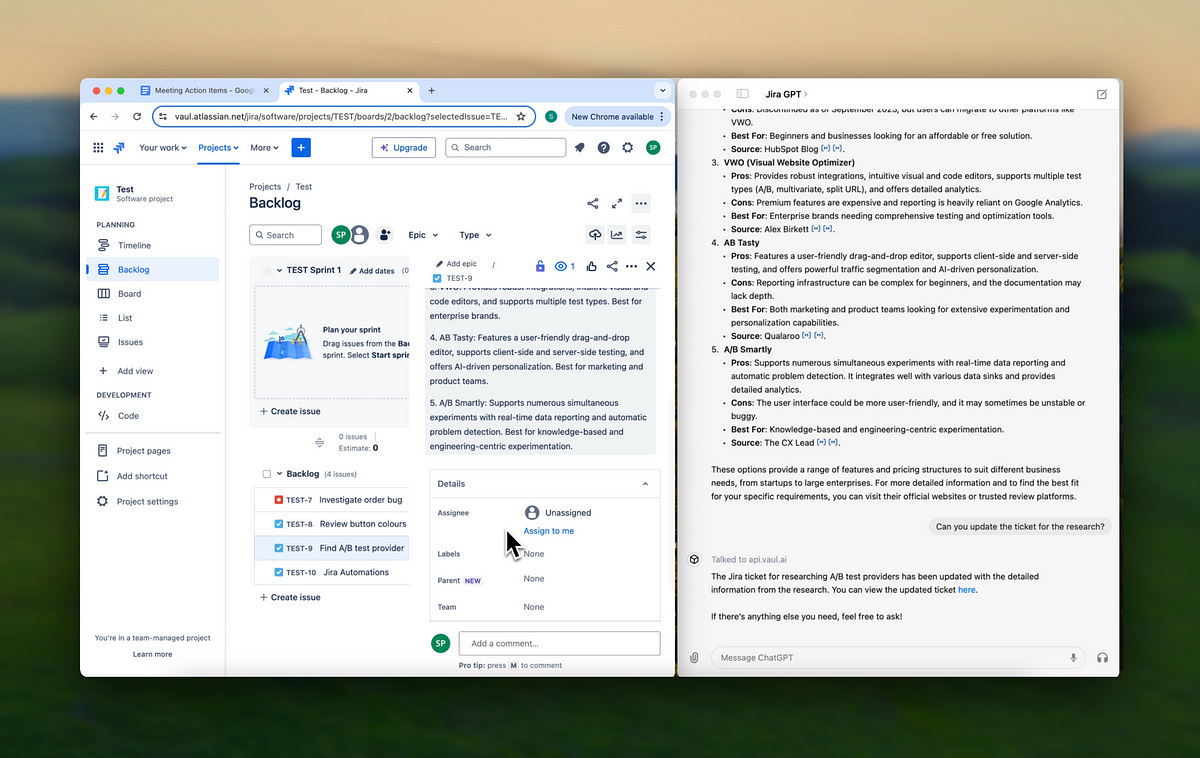Open the SP profile avatar in top navigation

pyautogui.click(x=653, y=147)
